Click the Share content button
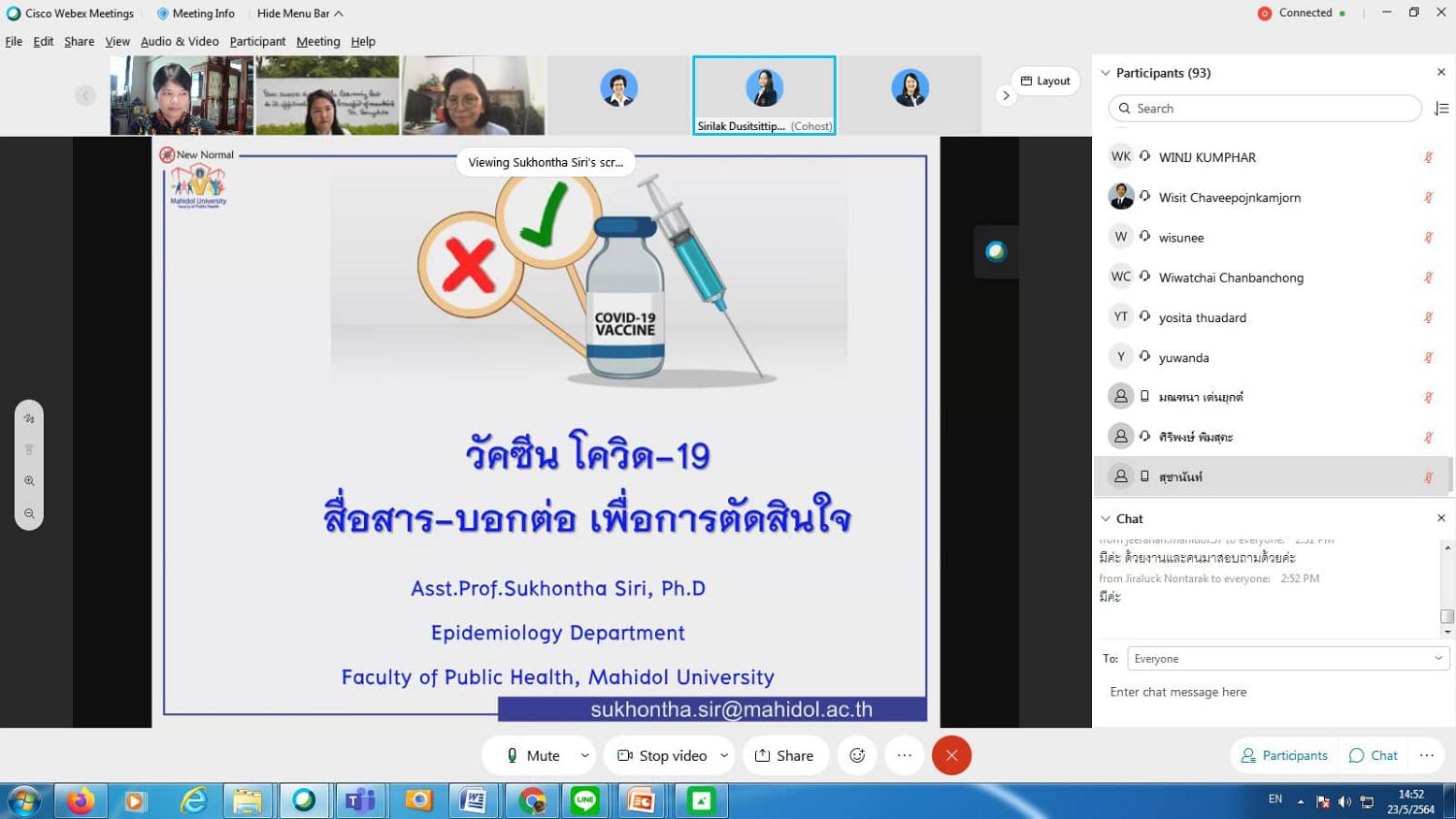 [x=784, y=755]
